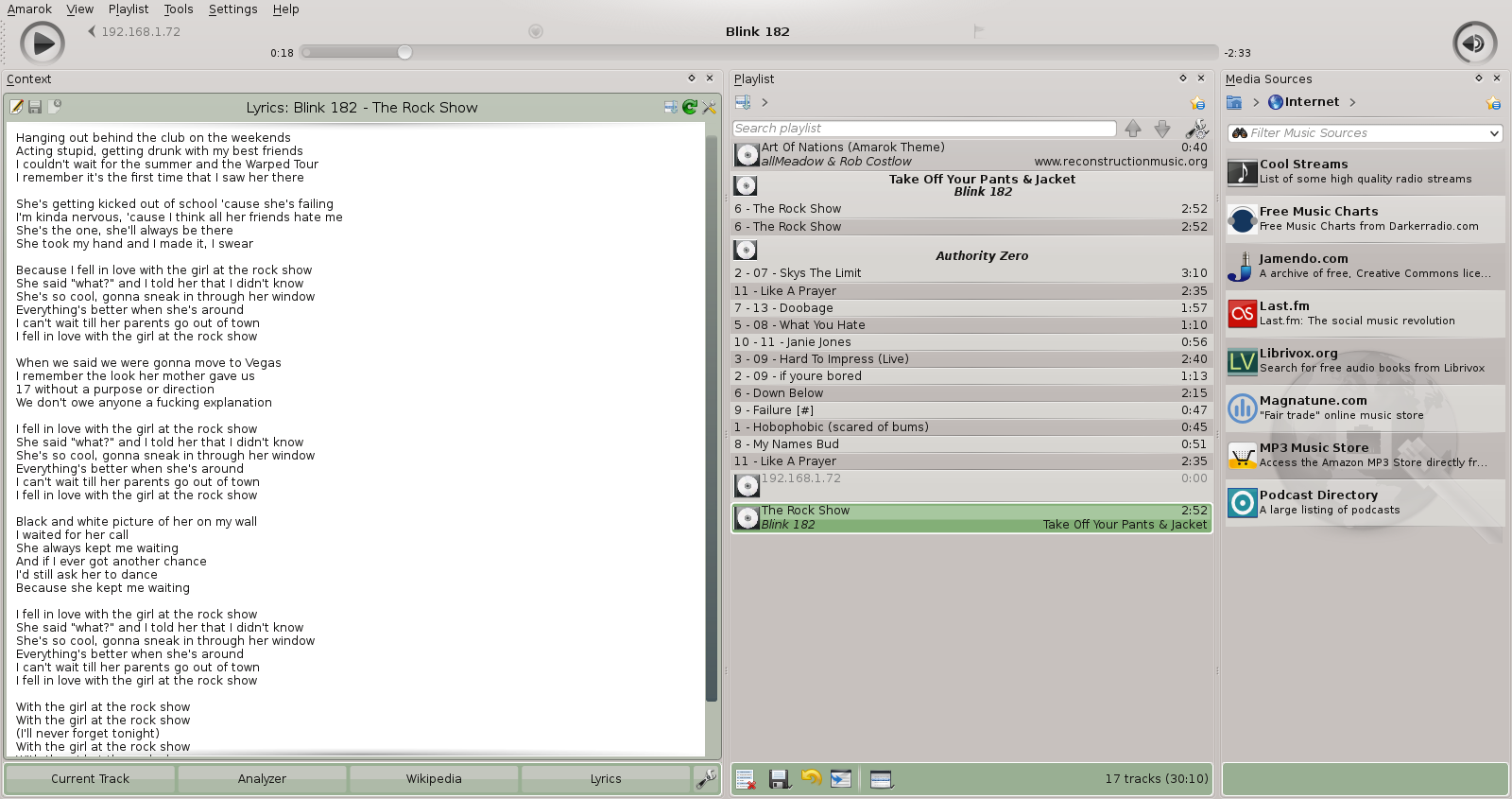Viewport: 1512px width, 799px height.
Task: Click the main Play button
Action: (43, 43)
